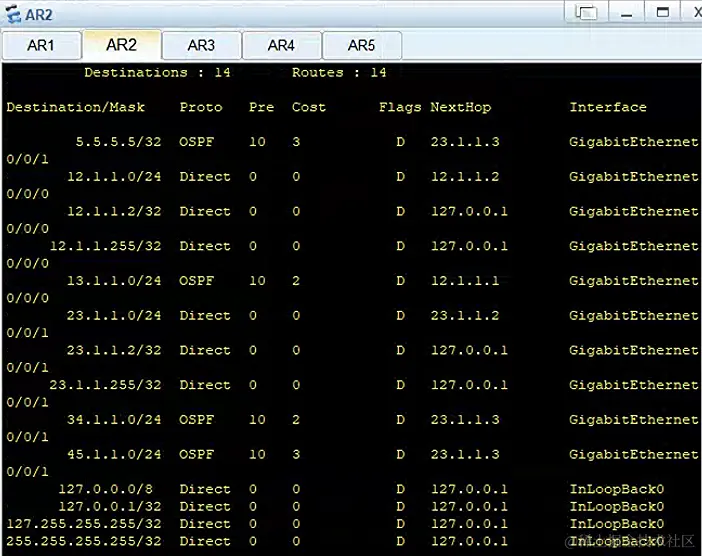This screenshot has height=556, width=702.
Task: Click next hop 12.1.1.2 of 12.1.1.0/24
Action: tap(465, 176)
